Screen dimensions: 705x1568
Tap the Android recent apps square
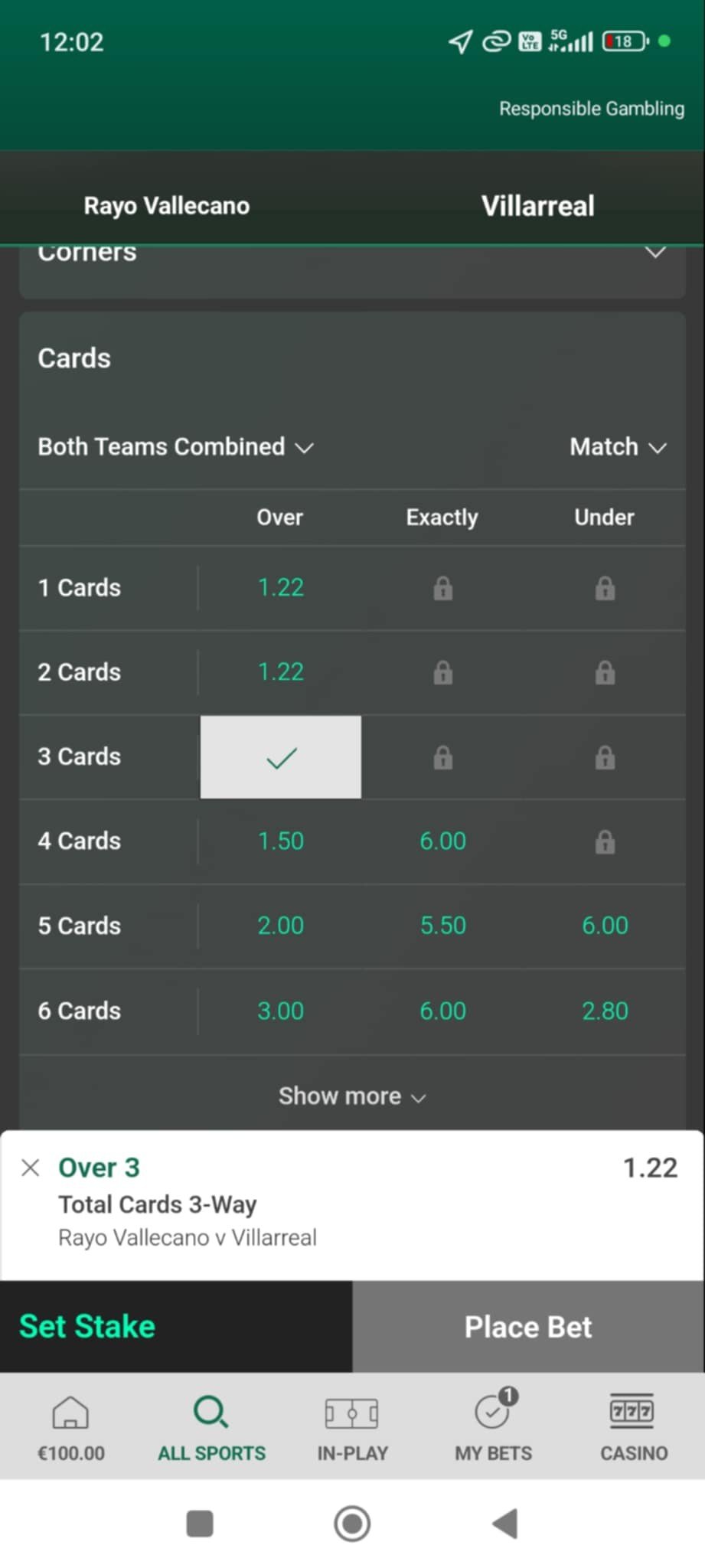click(200, 1523)
